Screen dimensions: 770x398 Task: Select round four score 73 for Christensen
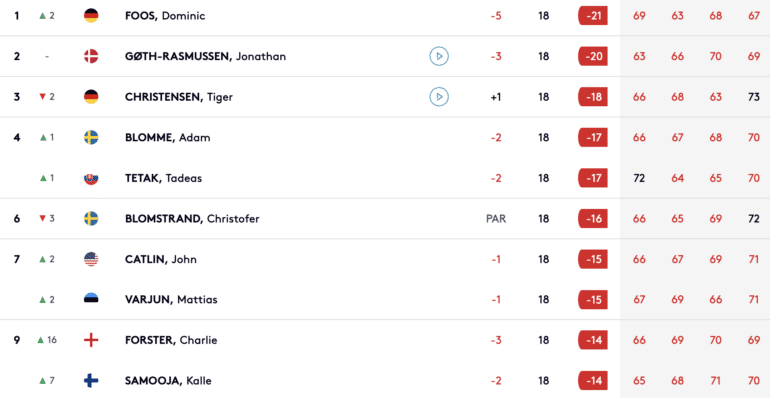point(754,97)
